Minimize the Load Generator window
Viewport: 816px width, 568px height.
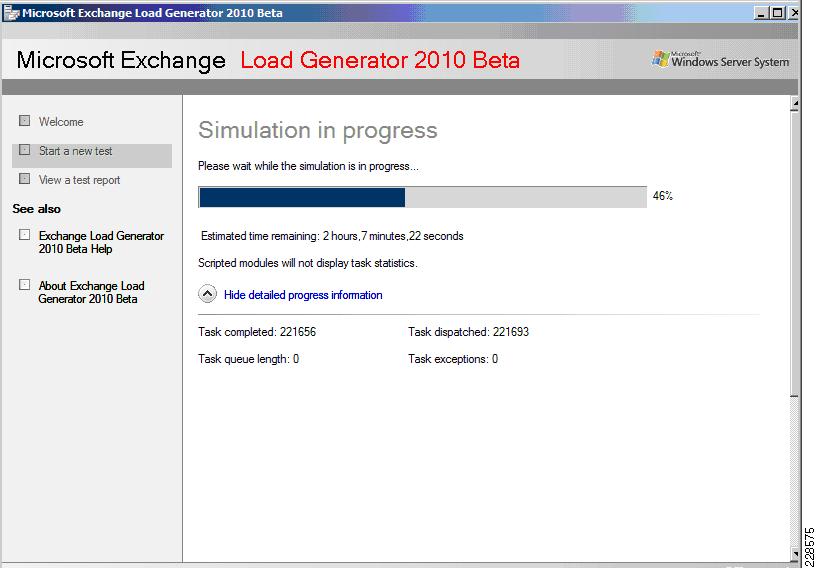click(761, 13)
